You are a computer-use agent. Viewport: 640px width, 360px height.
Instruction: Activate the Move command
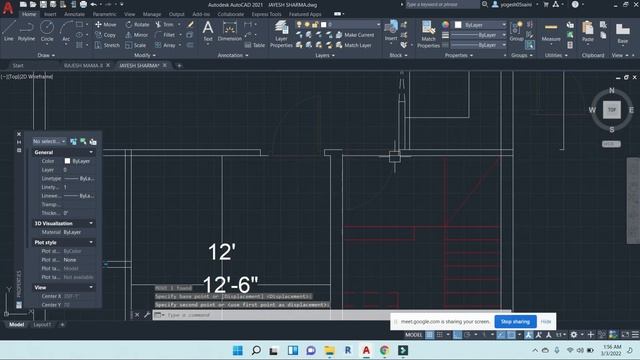click(x=106, y=24)
